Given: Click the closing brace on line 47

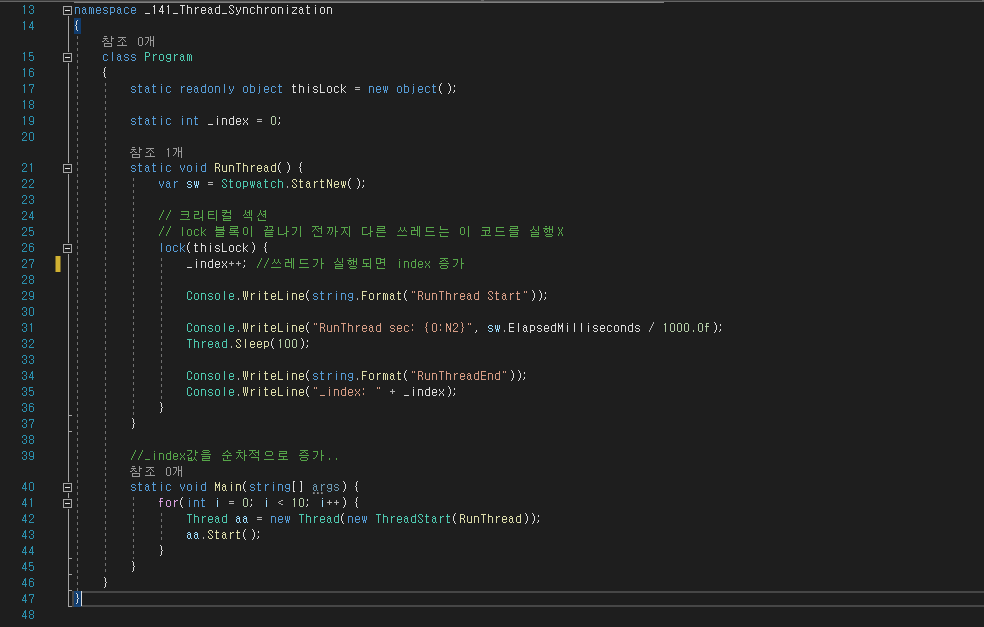Looking at the screenshot, I should [x=77, y=599].
